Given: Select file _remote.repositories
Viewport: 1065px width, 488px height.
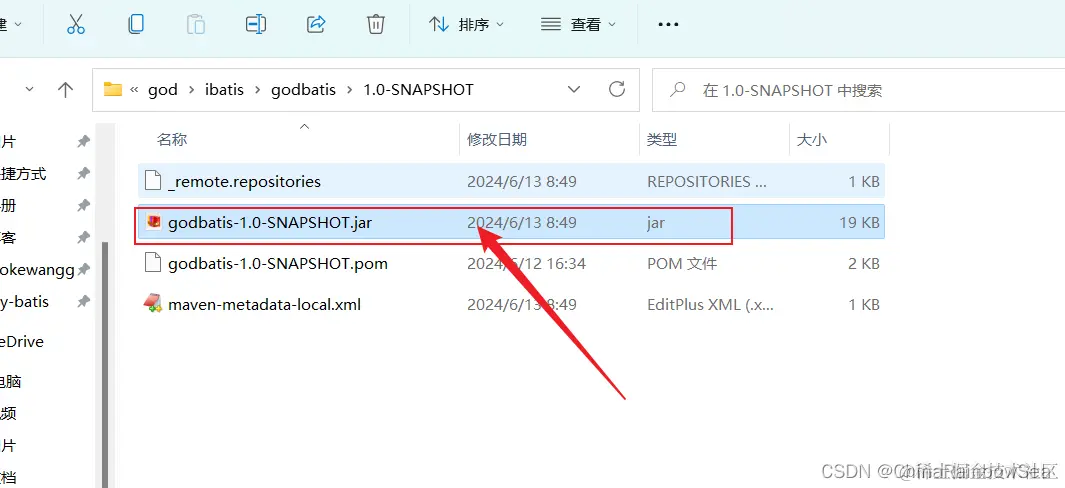Looking at the screenshot, I should pos(511,181).
